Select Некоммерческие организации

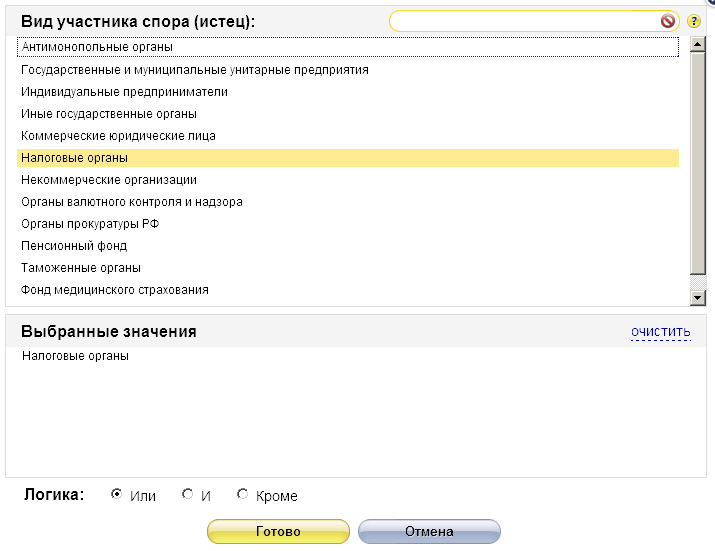click(348, 180)
